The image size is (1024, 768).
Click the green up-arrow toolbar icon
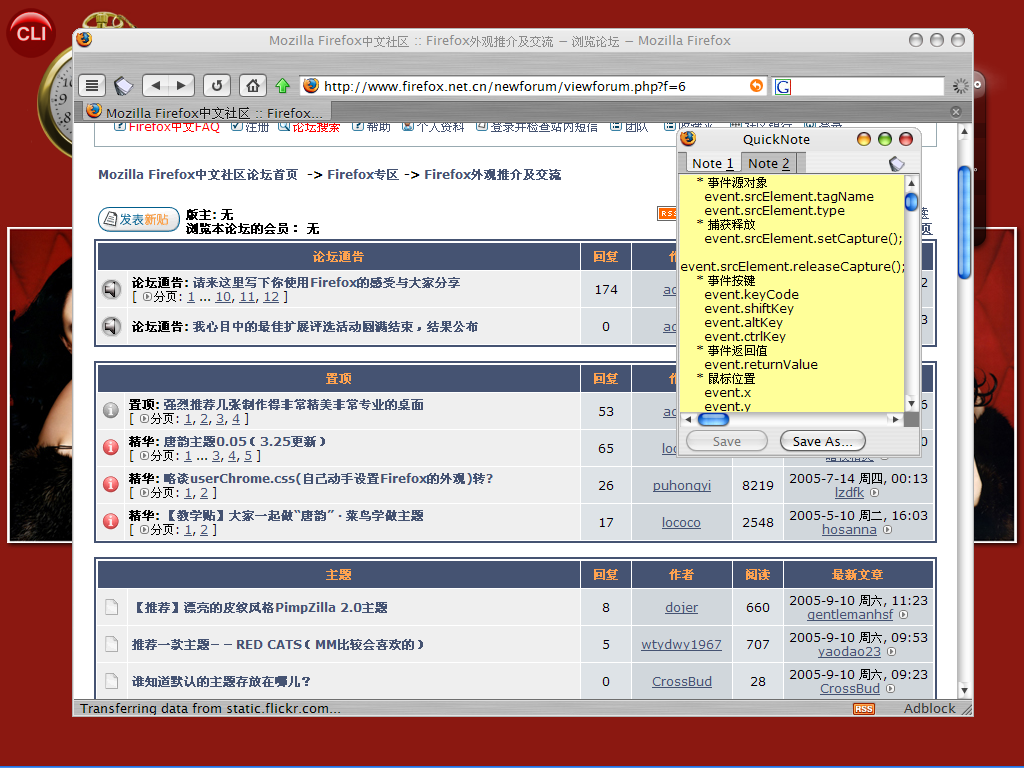282,86
